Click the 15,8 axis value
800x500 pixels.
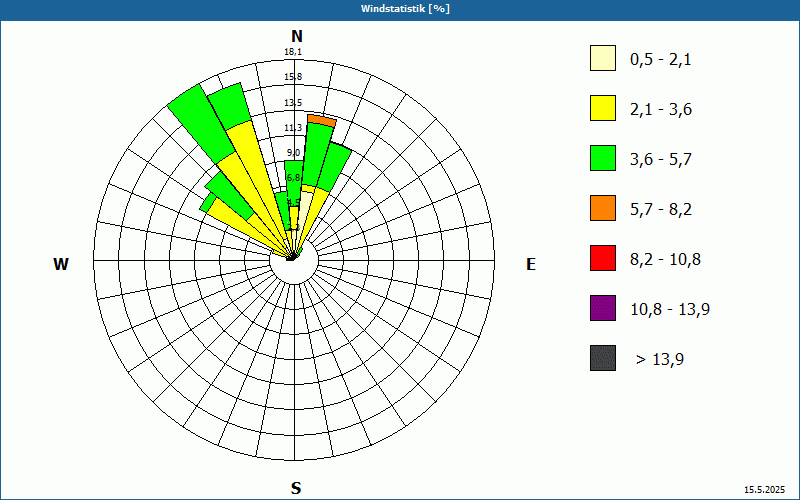coord(293,77)
